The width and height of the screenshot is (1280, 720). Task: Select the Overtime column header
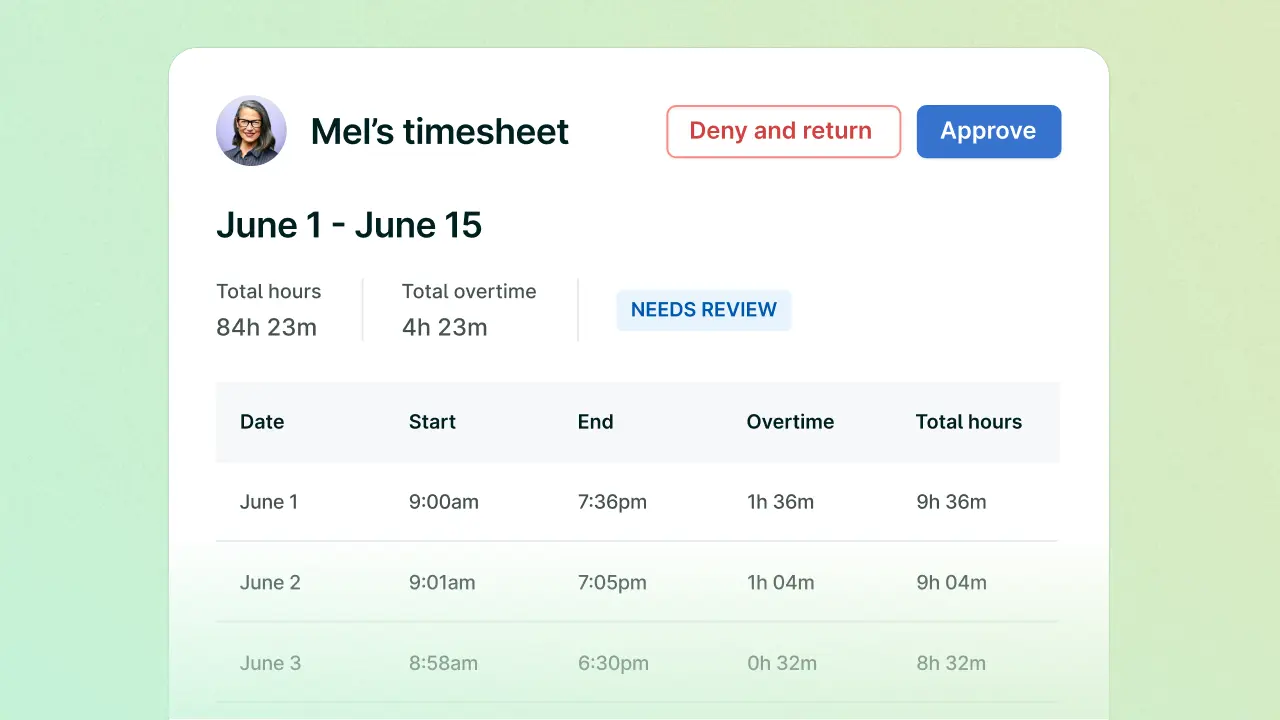(x=790, y=422)
